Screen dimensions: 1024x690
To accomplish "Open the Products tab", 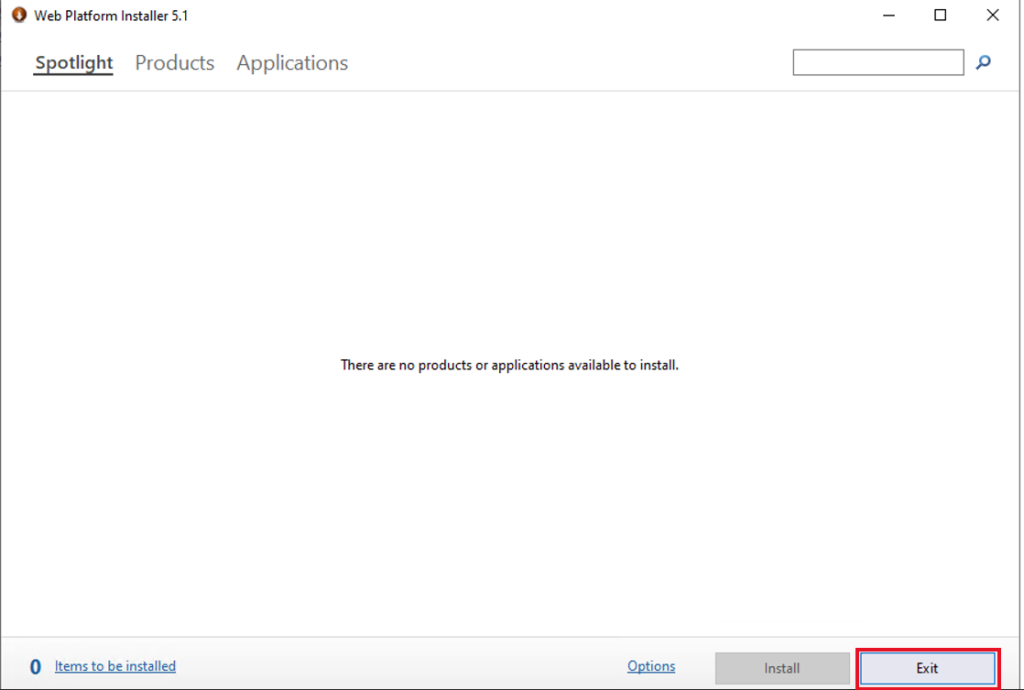I will tap(174, 63).
